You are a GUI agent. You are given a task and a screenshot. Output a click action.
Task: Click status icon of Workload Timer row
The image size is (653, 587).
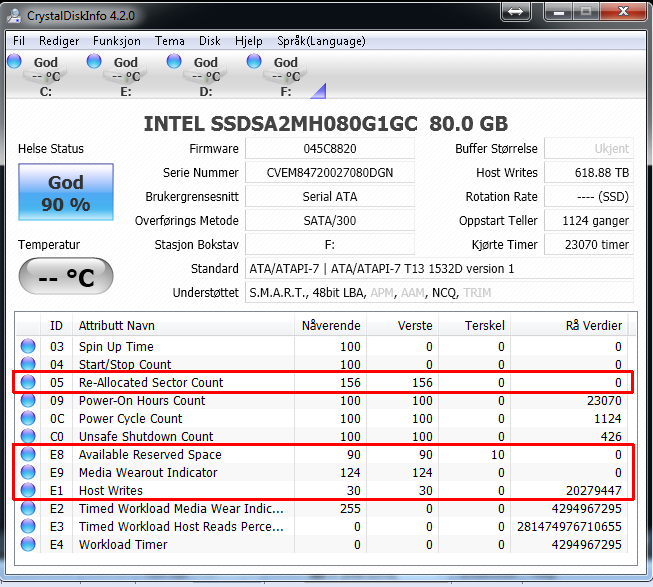tap(28, 544)
